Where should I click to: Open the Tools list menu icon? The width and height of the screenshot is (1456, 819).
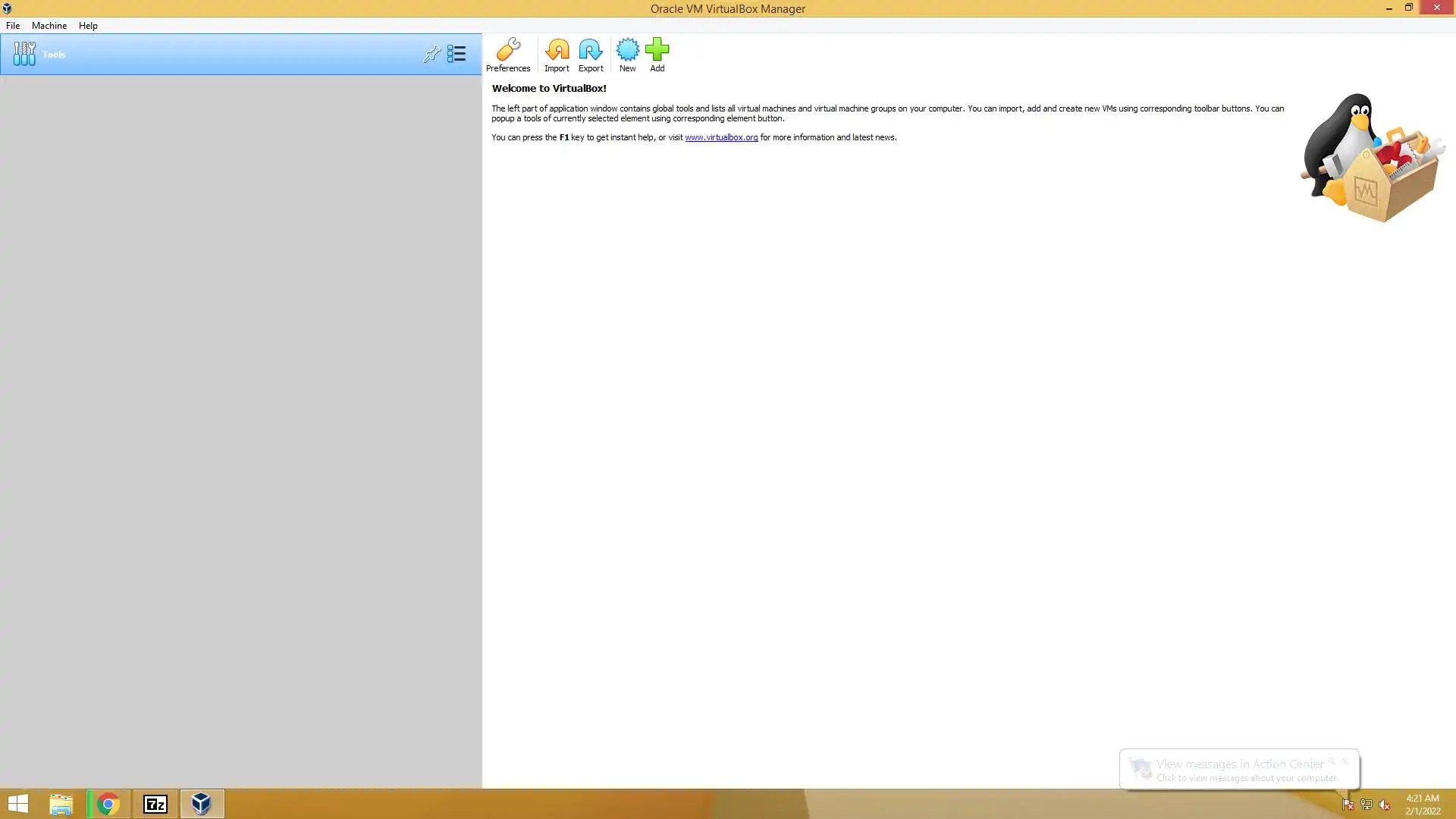point(457,54)
